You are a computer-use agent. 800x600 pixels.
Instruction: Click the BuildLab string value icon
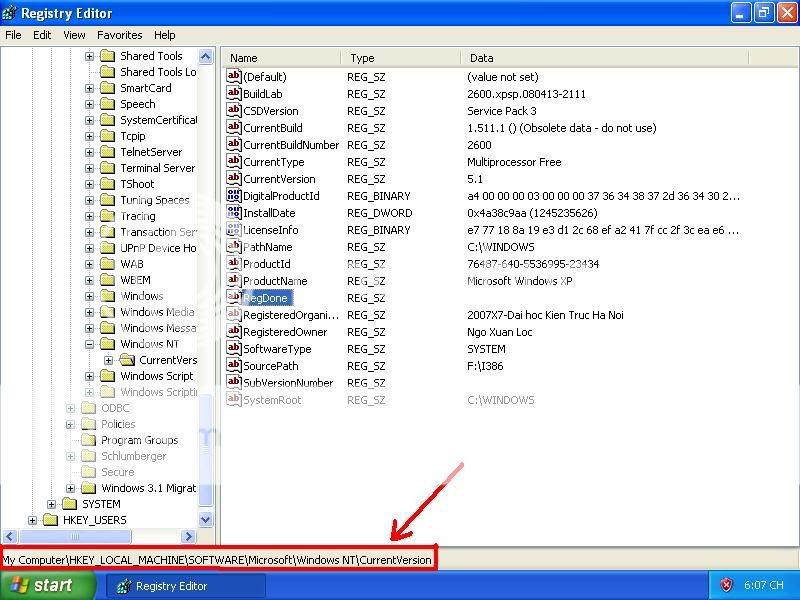tap(234, 93)
